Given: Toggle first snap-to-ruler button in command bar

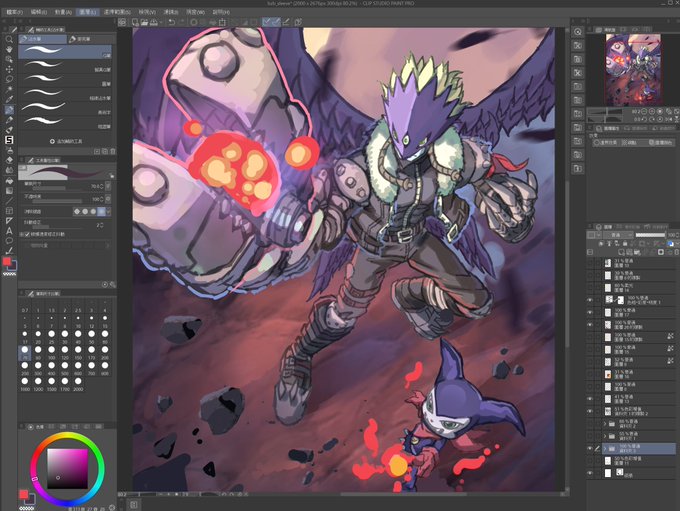Looking at the screenshot, I should [267, 22].
